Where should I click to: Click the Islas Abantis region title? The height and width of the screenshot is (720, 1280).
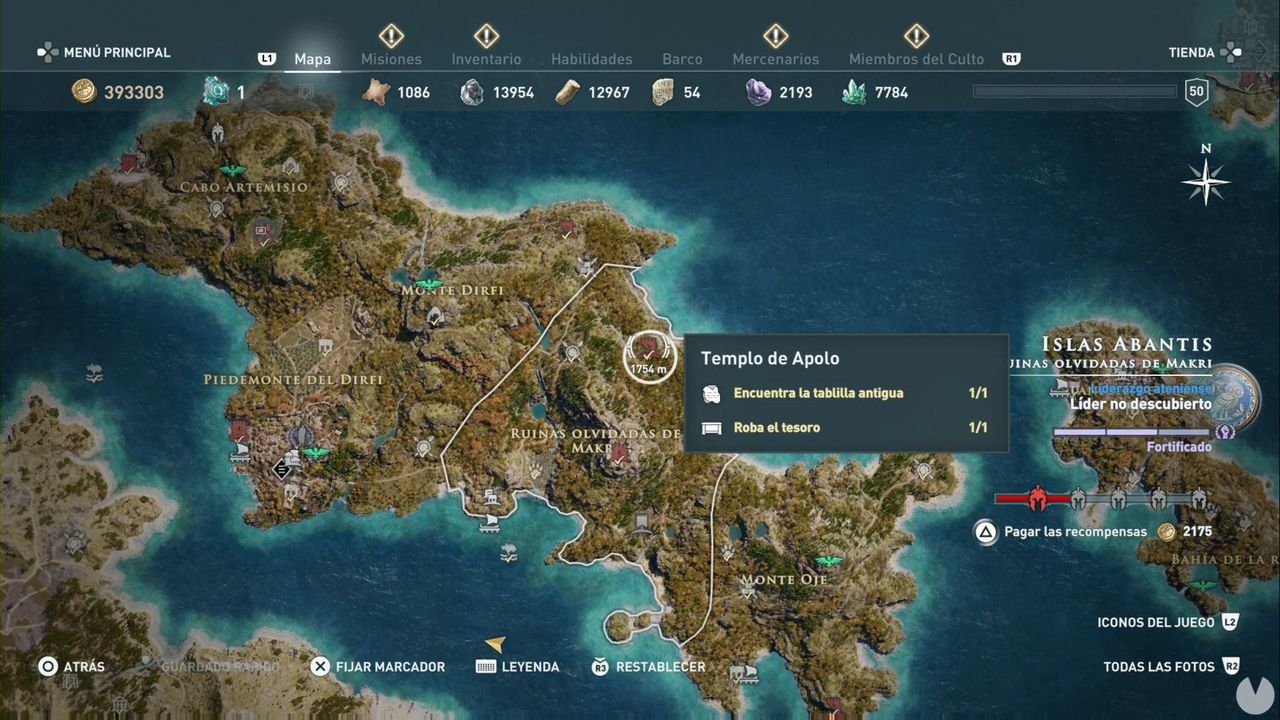[1127, 344]
